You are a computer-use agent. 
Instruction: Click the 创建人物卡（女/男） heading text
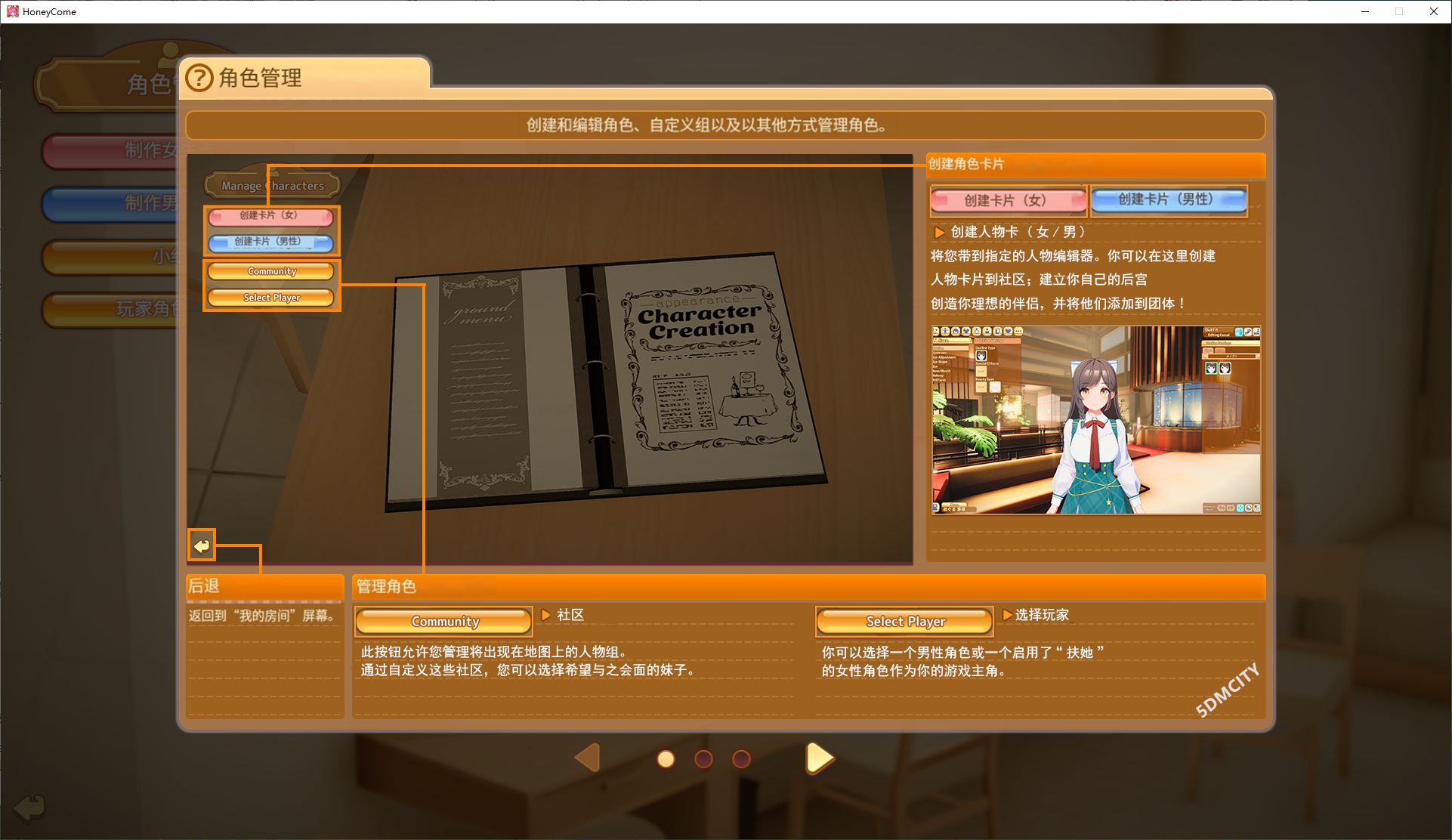(x=1018, y=232)
